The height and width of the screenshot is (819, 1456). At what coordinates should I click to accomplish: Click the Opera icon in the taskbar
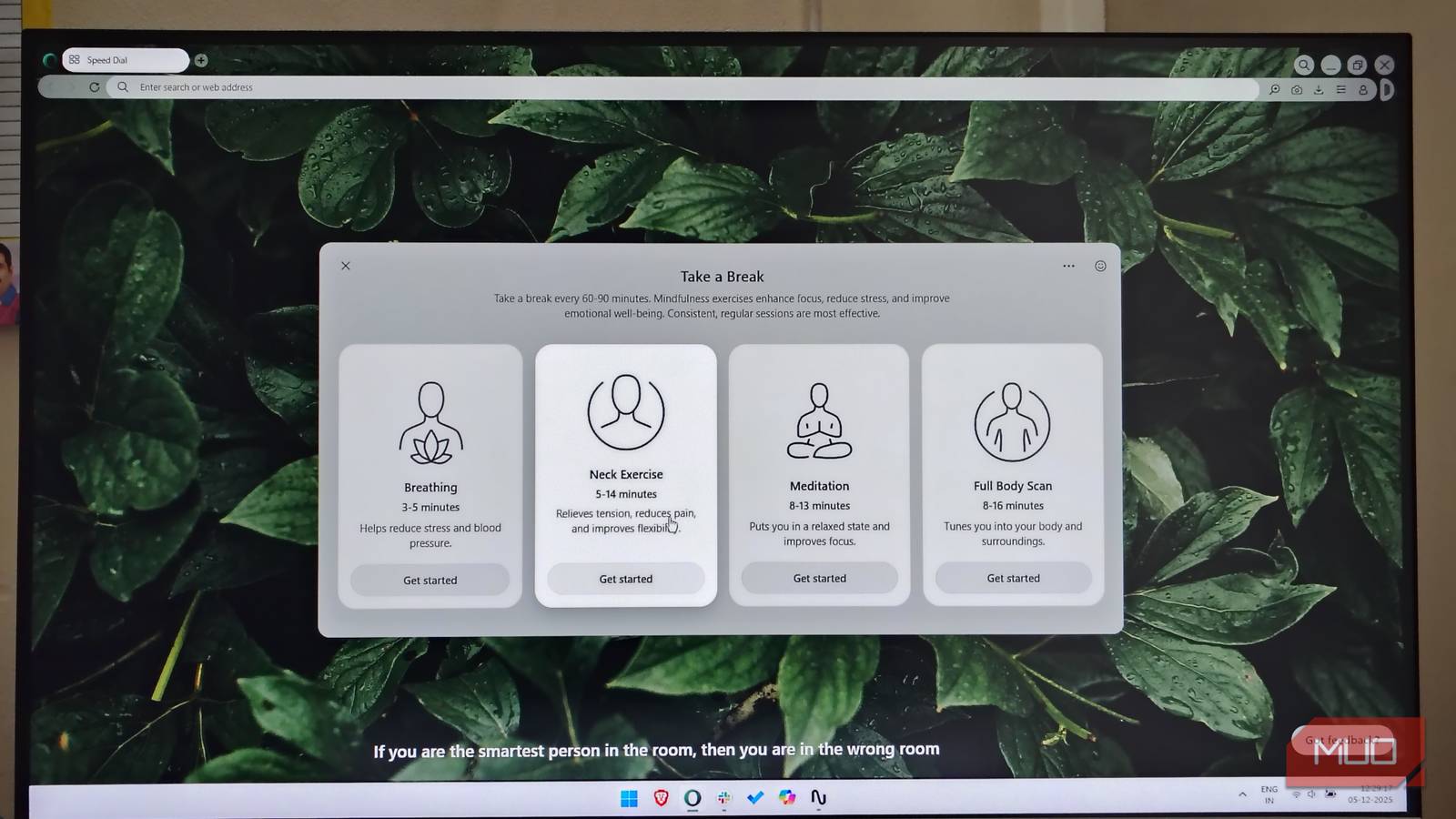tap(693, 798)
